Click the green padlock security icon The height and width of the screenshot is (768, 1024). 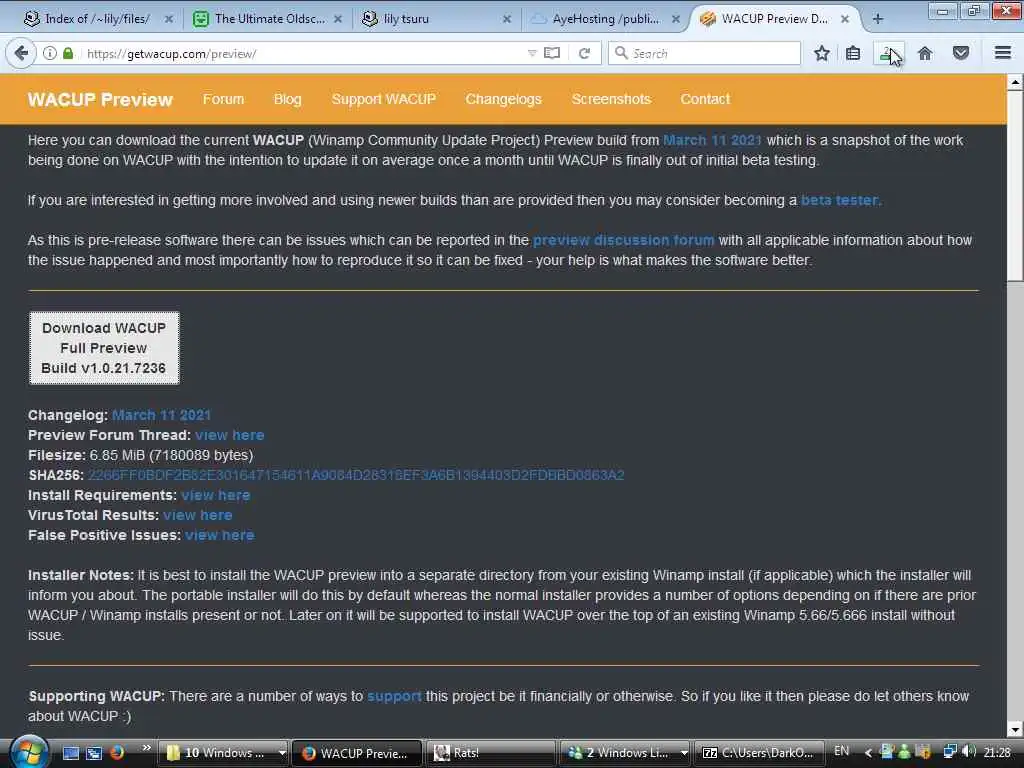tap(68, 54)
